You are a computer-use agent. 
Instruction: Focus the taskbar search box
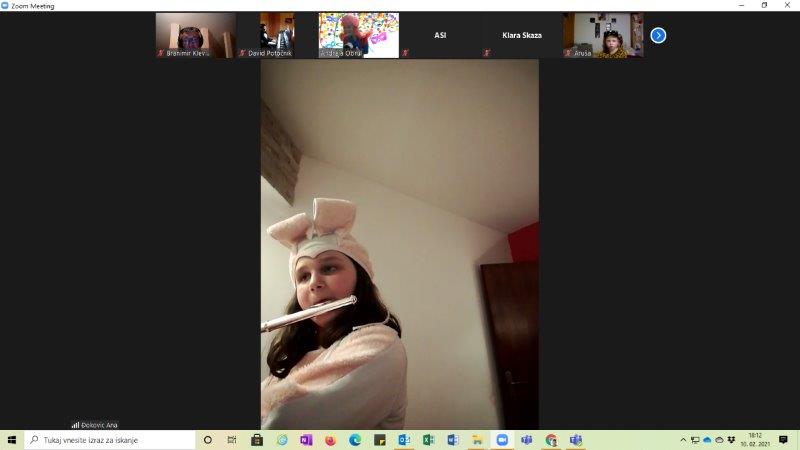coord(110,440)
